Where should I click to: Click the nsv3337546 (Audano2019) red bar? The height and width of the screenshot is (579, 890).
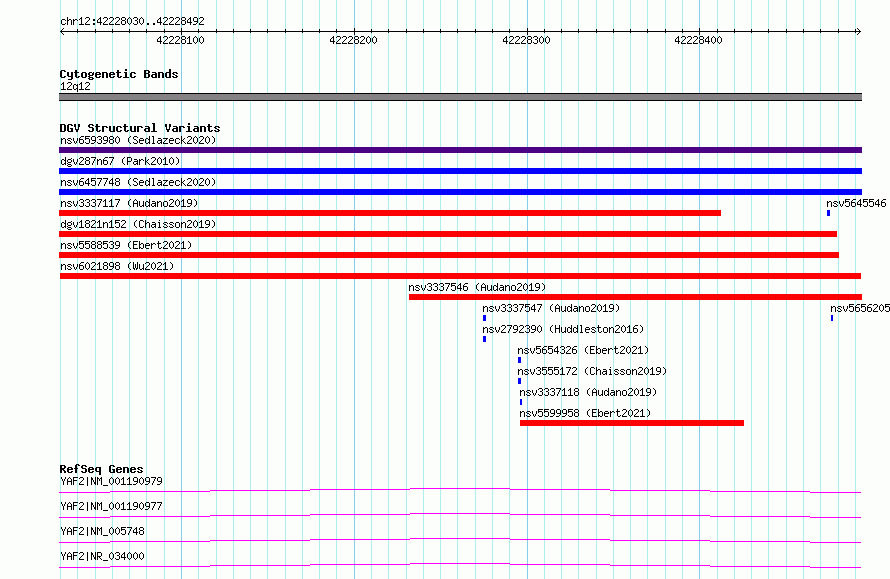(x=635, y=297)
